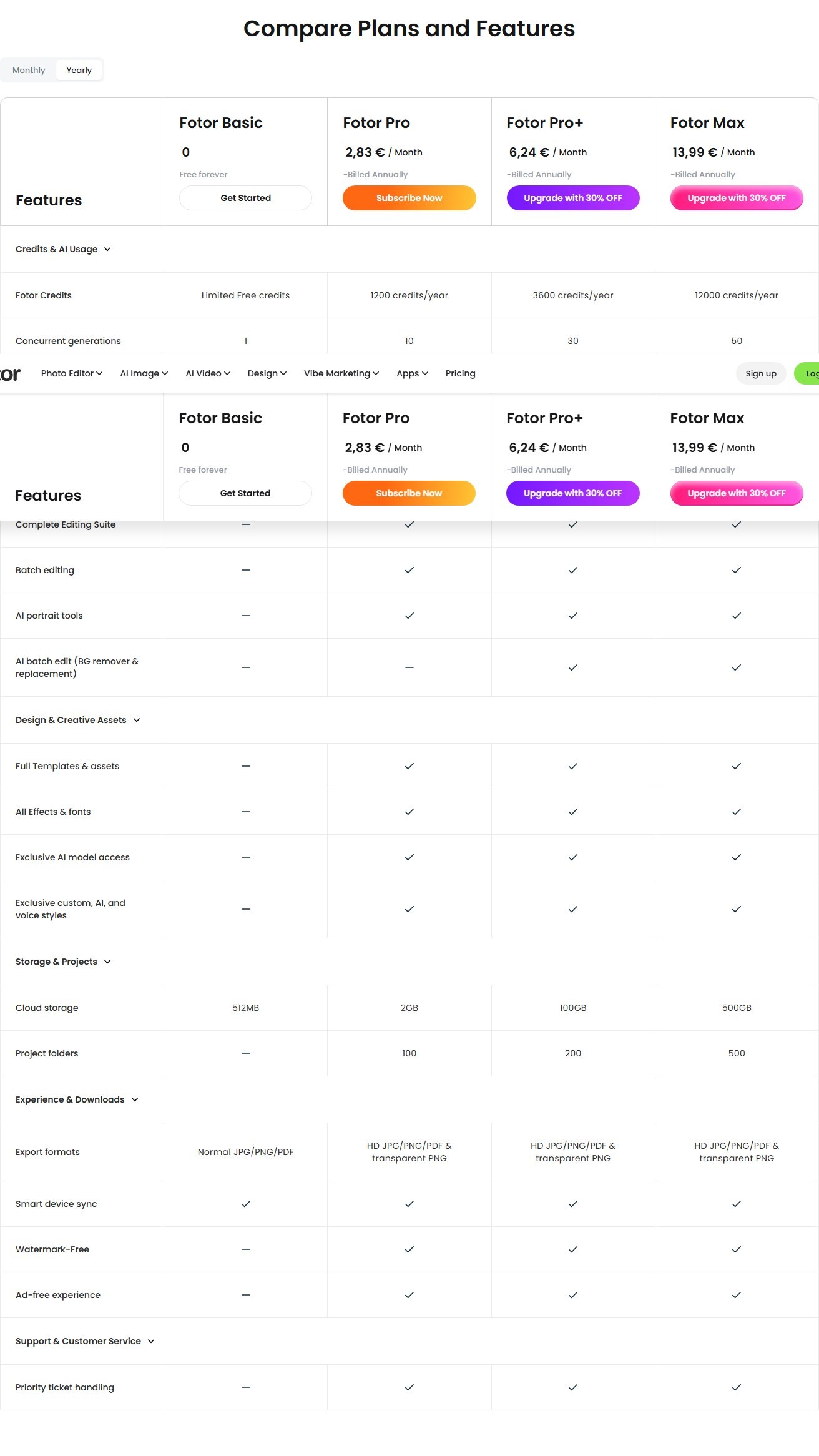This screenshot has width=819, height=1456.
Task: Click Fotor Pro+ checkmark in AI batch edit row
Action: tap(573, 667)
